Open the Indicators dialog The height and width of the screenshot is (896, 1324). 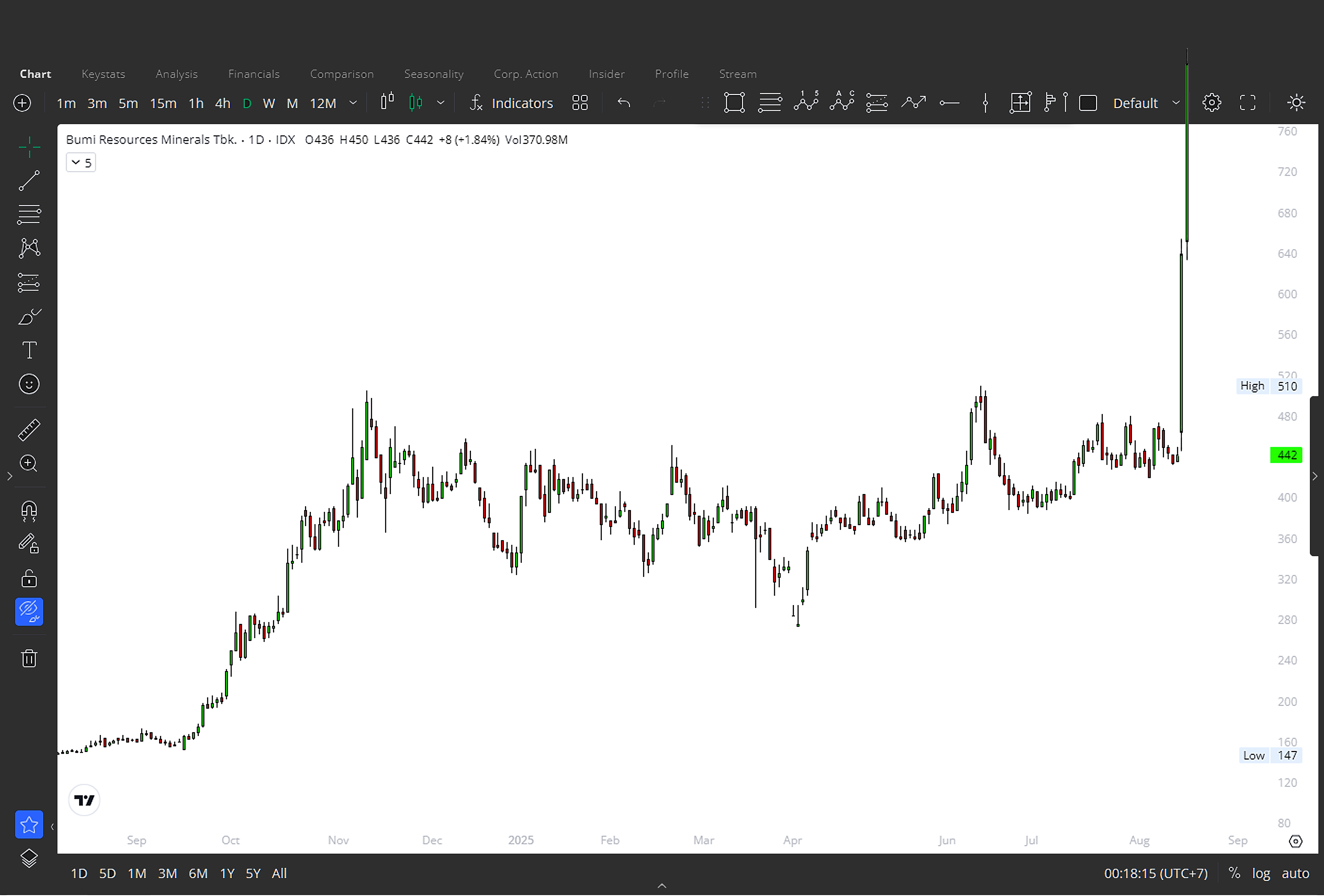pyautogui.click(x=511, y=103)
